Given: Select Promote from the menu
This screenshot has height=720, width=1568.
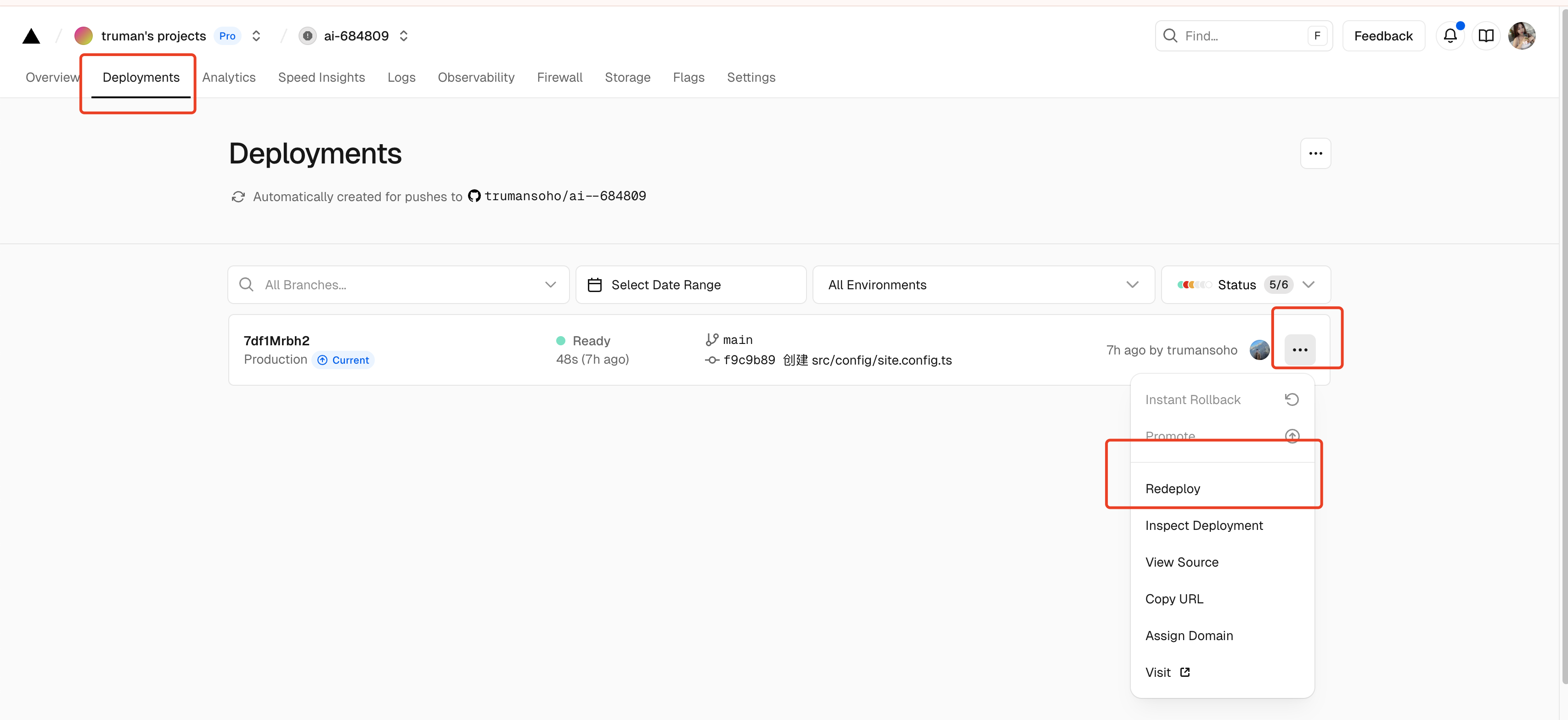Looking at the screenshot, I should tap(1222, 436).
